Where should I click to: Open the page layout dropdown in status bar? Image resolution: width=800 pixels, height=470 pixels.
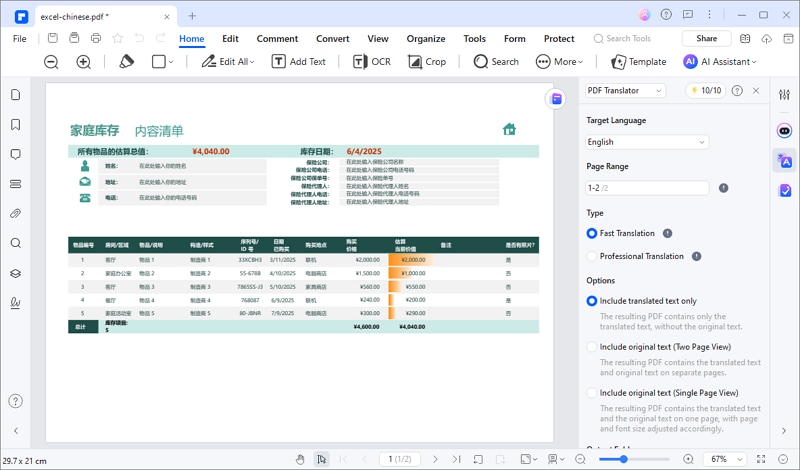point(529,459)
